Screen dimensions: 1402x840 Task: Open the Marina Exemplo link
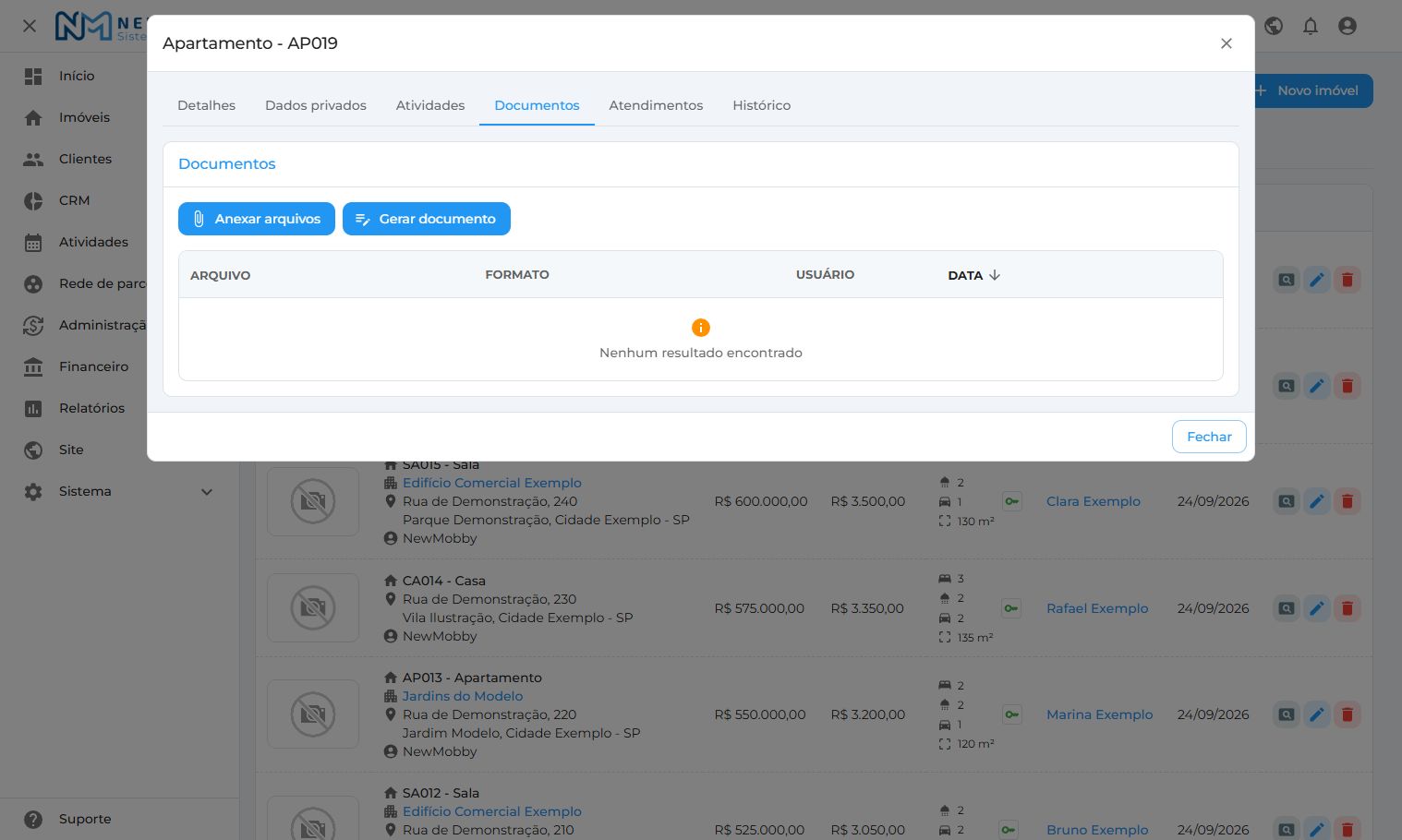tap(1100, 714)
